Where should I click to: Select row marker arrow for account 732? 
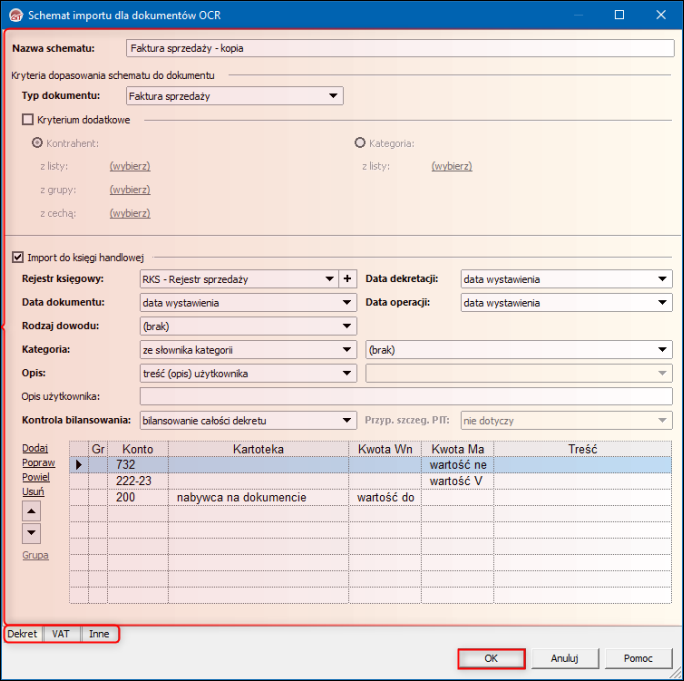[79, 465]
